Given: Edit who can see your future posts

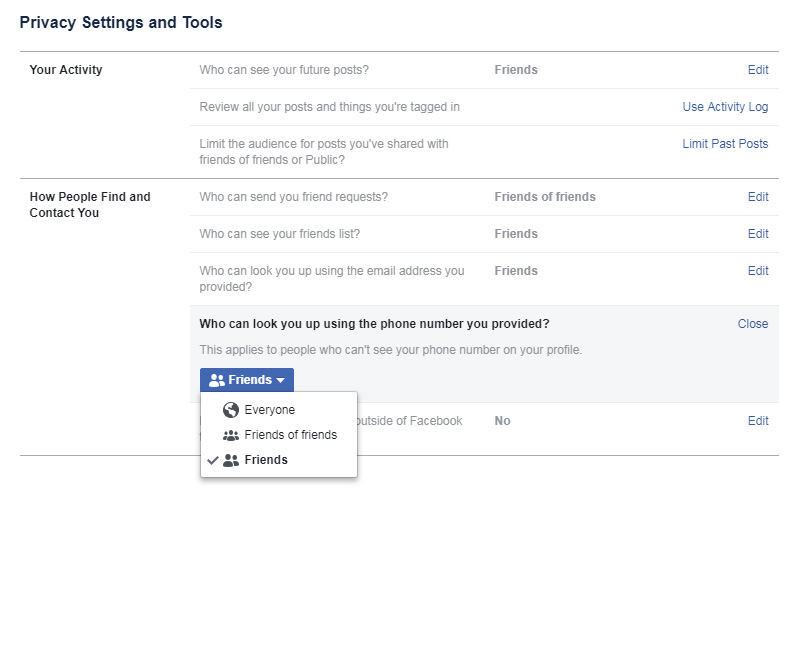Looking at the screenshot, I should (x=758, y=70).
